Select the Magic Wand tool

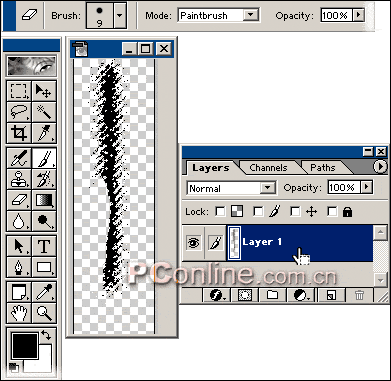(44, 112)
